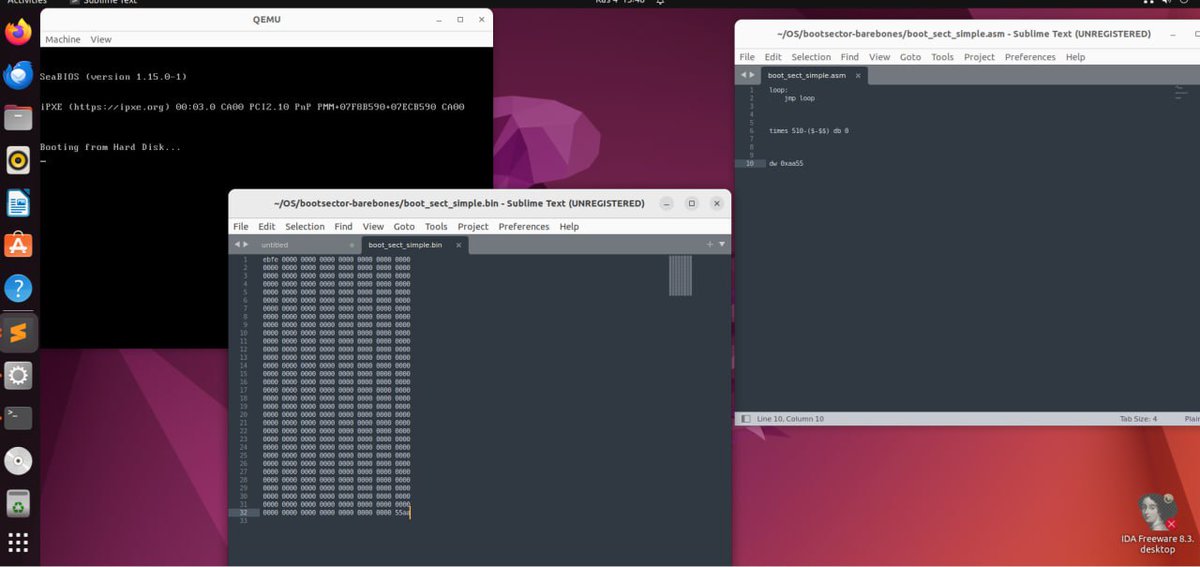The height and width of the screenshot is (567, 1200).
Task: Click 'Line 10, Column 10' in status bar
Action: (x=790, y=419)
